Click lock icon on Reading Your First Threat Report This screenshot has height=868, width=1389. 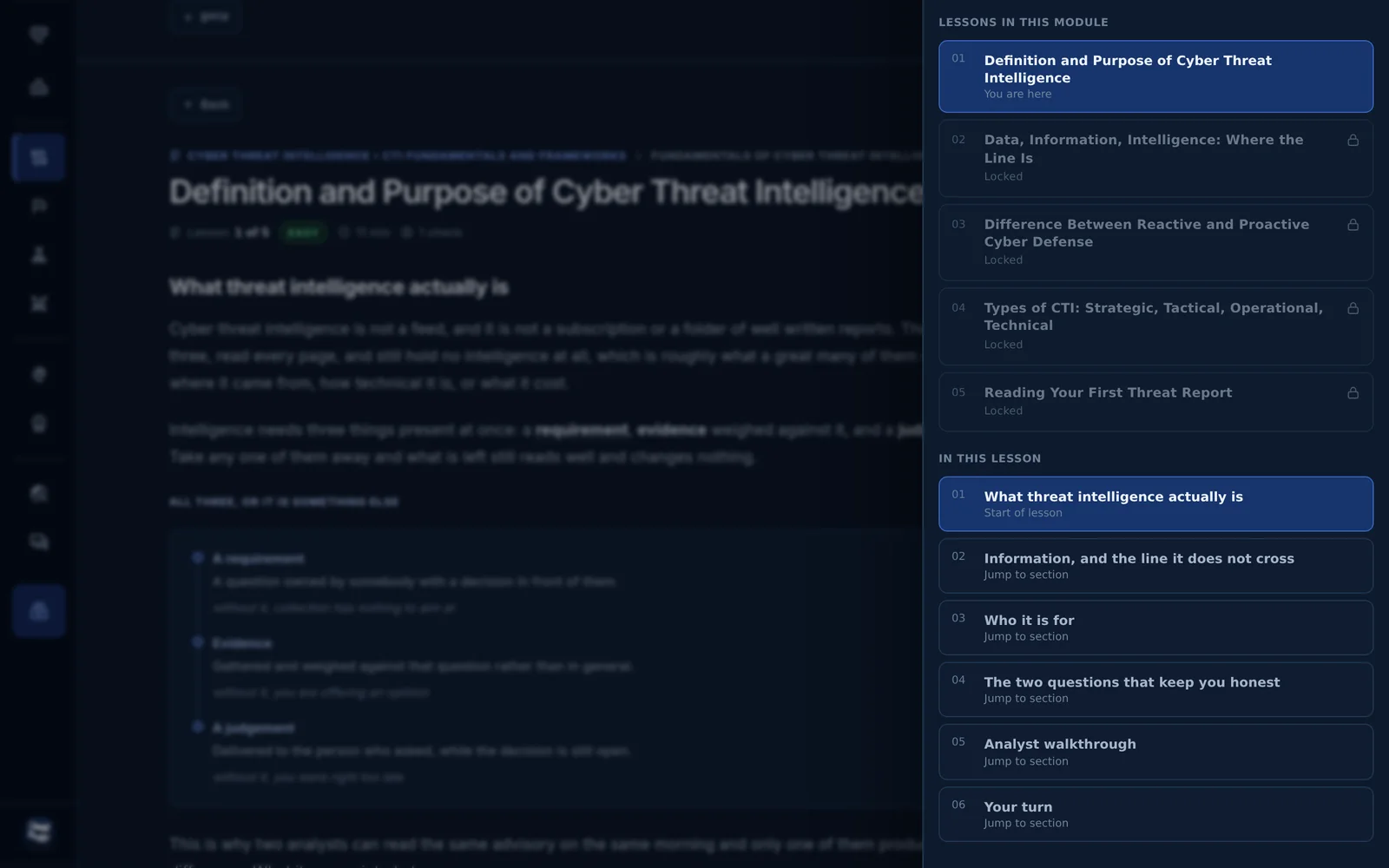[1353, 392]
